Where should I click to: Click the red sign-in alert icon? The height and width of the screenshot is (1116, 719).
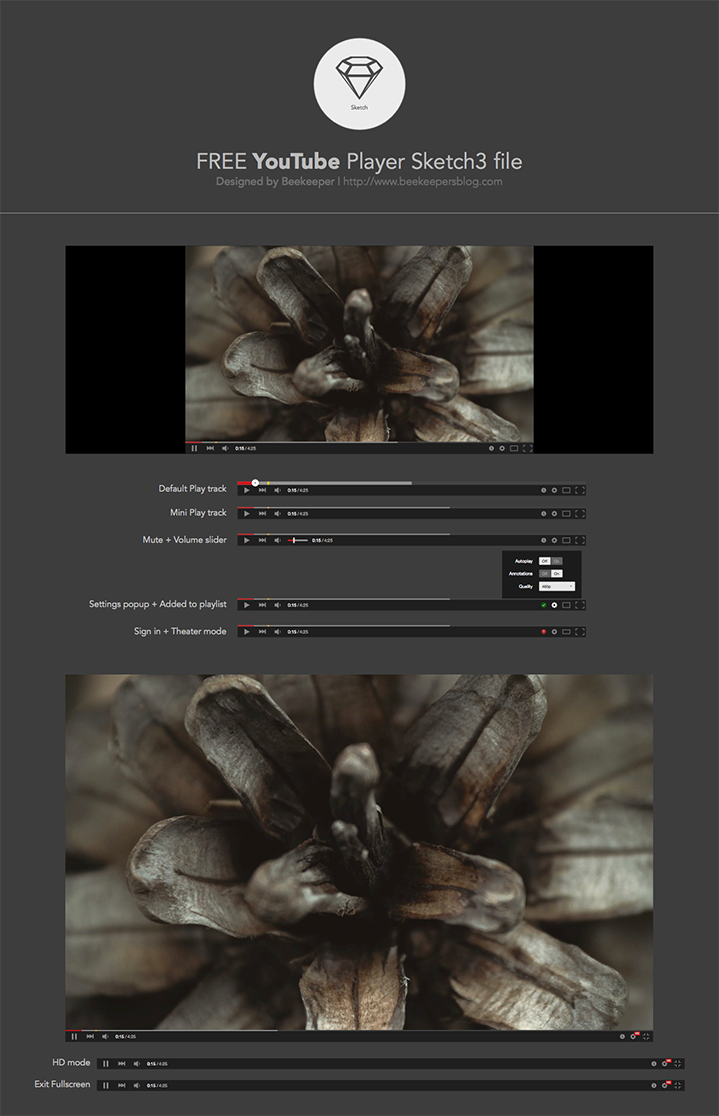click(543, 632)
